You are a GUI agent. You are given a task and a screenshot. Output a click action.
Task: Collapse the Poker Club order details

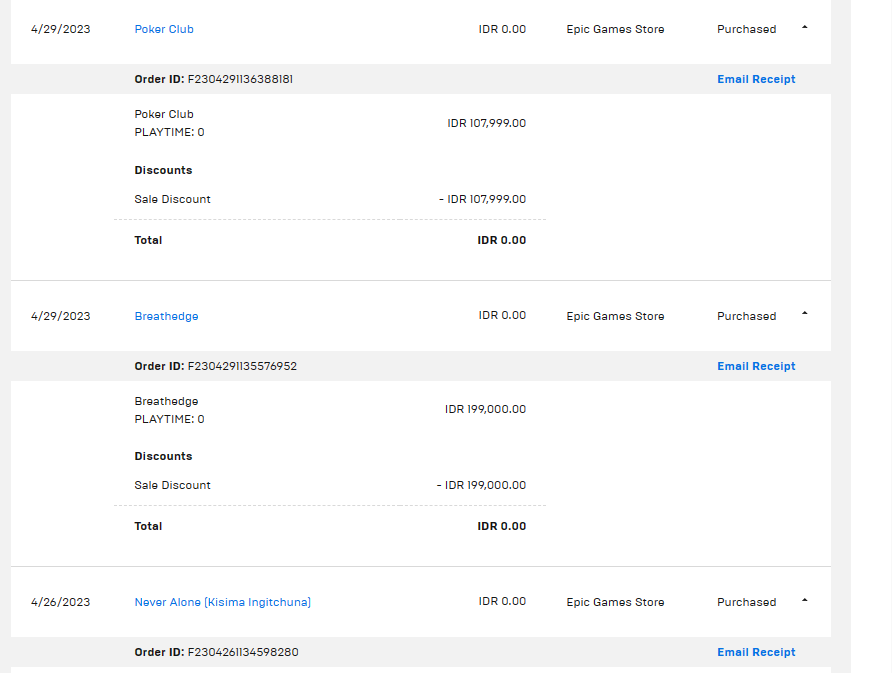[804, 27]
